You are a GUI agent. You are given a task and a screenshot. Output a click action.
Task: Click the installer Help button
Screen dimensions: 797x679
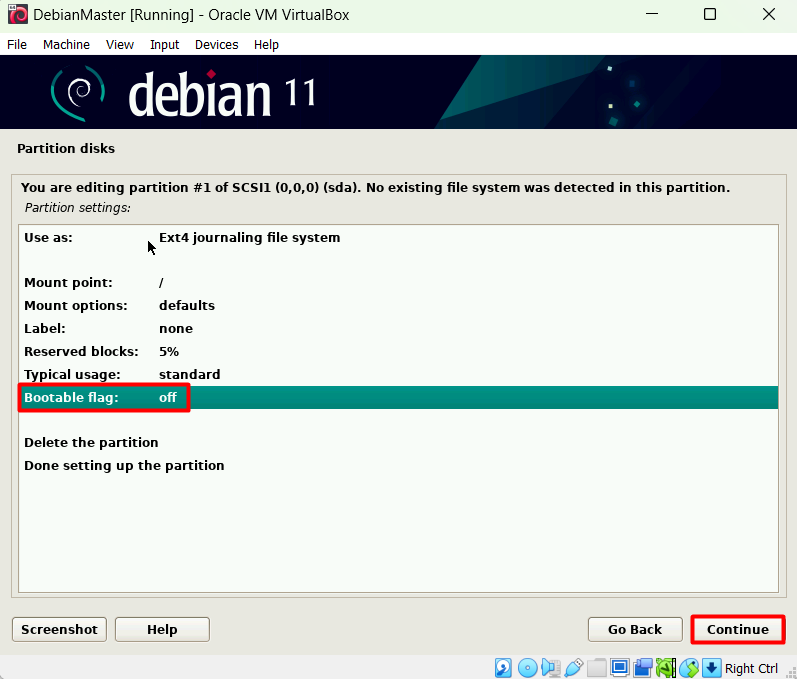(162, 629)
